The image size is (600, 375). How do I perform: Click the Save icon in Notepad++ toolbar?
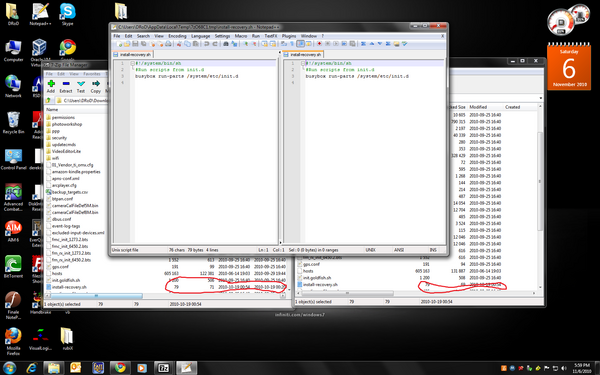(x=135, y=44)
